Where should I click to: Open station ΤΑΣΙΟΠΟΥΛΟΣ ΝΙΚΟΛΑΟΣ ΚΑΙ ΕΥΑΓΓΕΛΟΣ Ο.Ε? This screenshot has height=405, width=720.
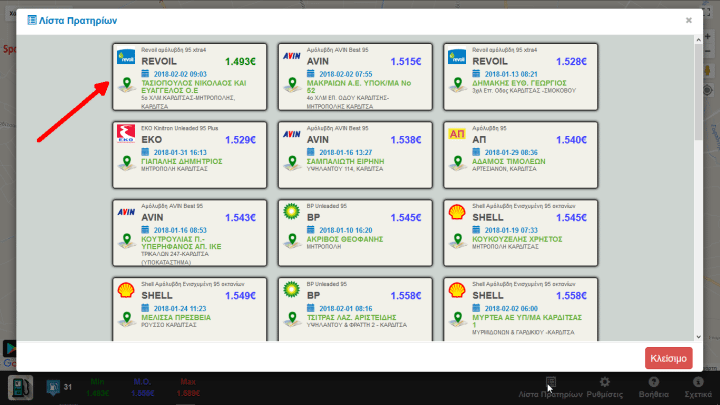tap(194, 87)
